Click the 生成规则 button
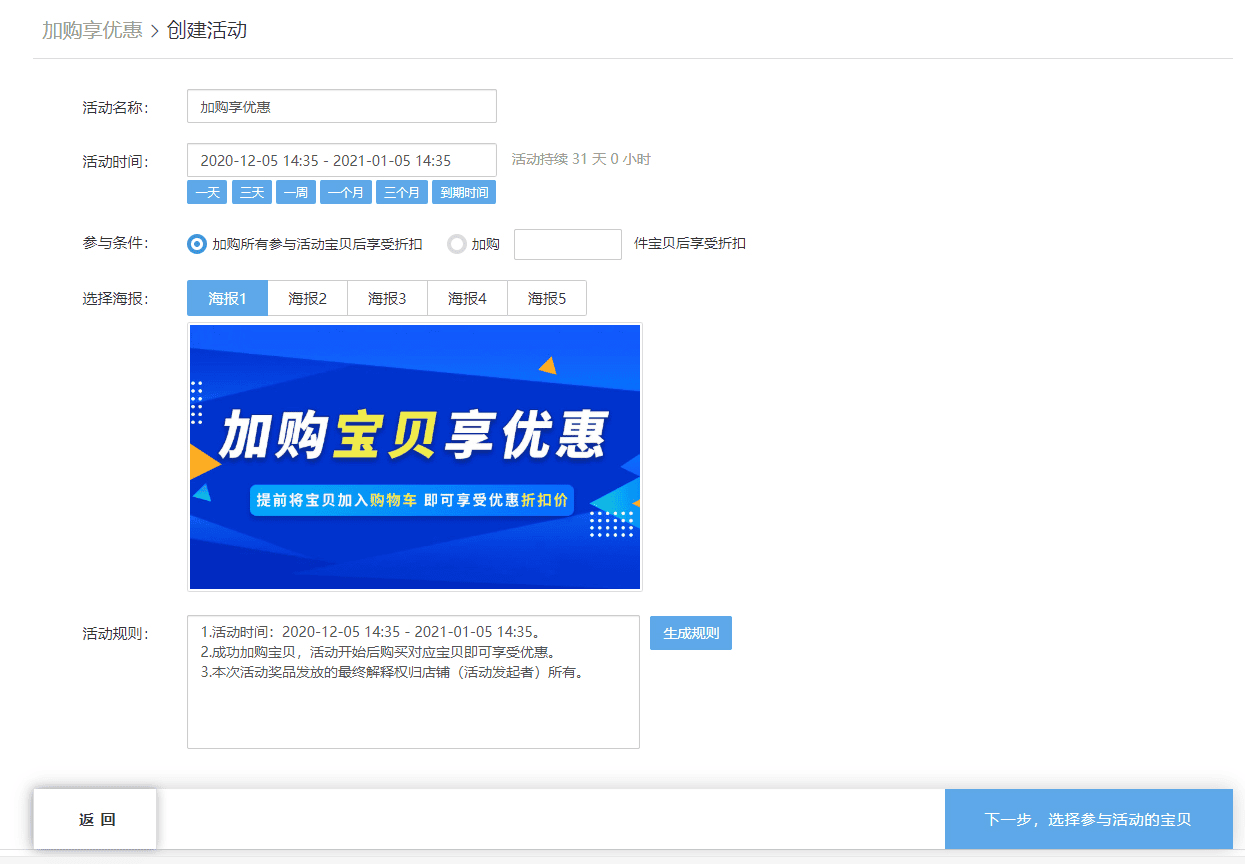The height and width of the screenshot is (864, 1245). click(x=690, y=632)
